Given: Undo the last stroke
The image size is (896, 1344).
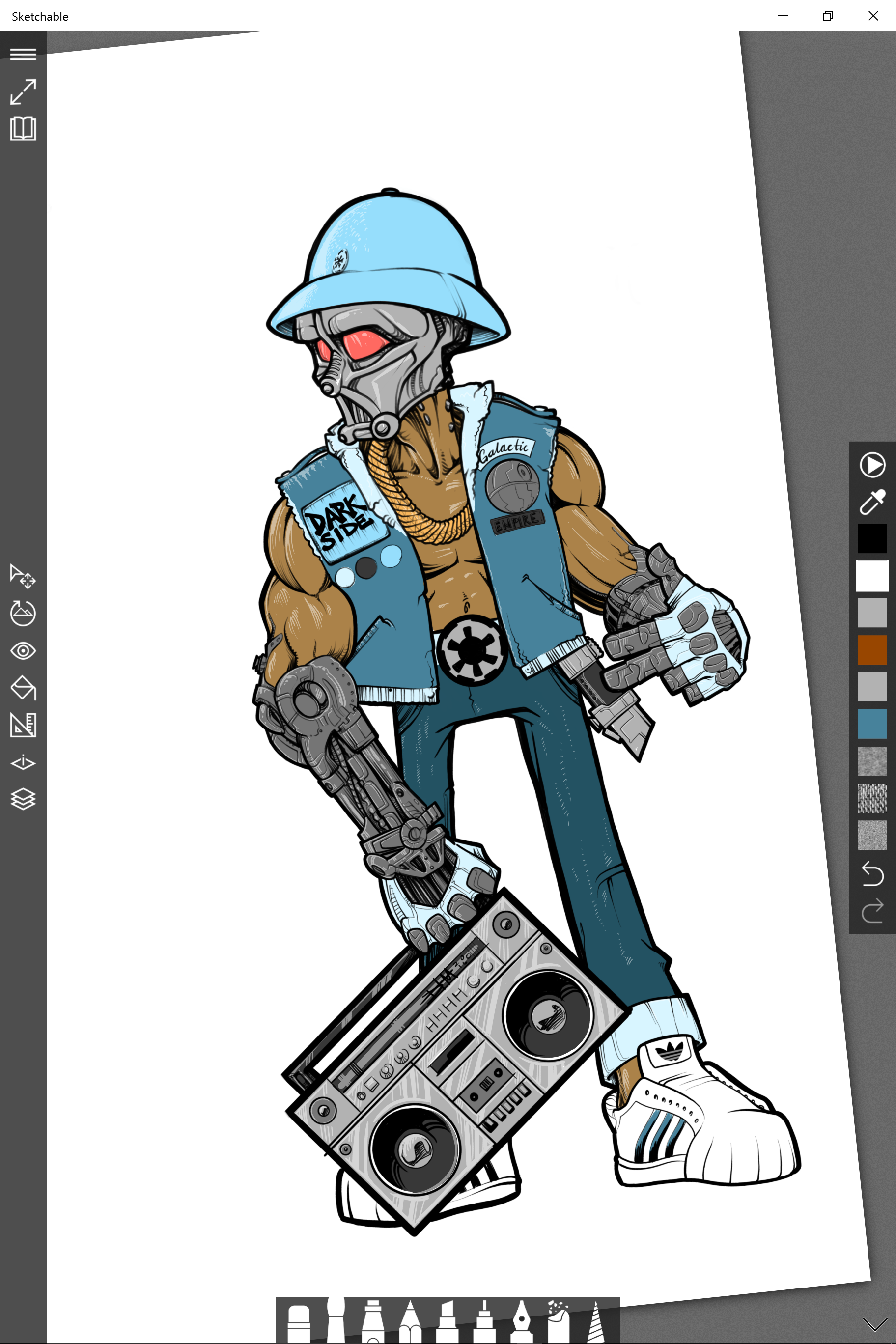Looking at the screenshot, I should [872, 873].
